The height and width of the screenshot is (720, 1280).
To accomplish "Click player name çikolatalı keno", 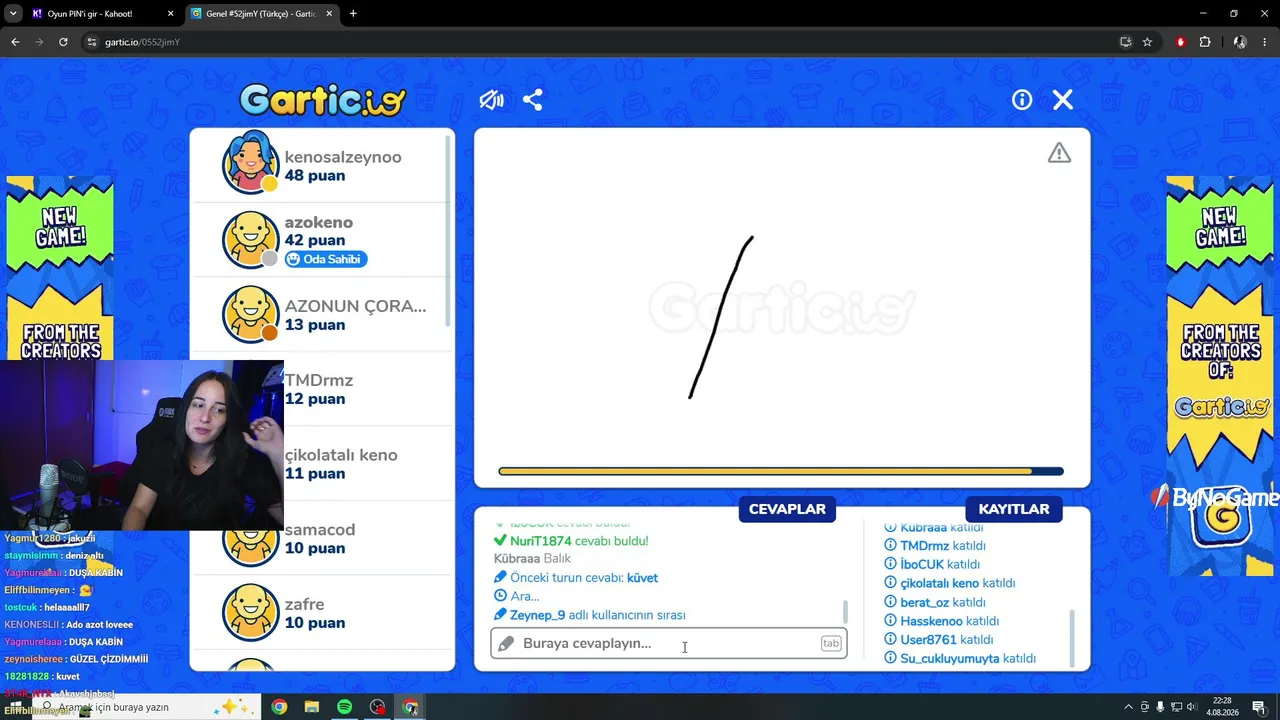I will pyautogui.click(x=341, y=455).
